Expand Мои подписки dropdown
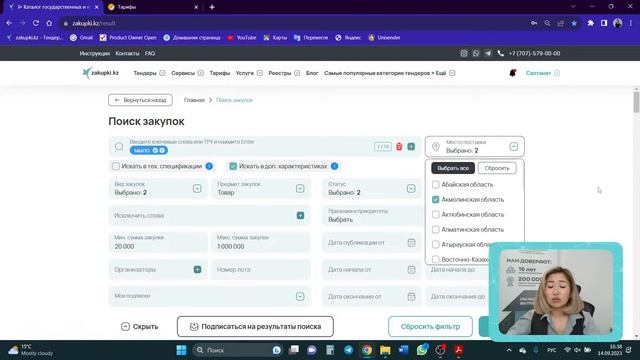This screenshot has width=640, height=360. [x=300, y=296]
